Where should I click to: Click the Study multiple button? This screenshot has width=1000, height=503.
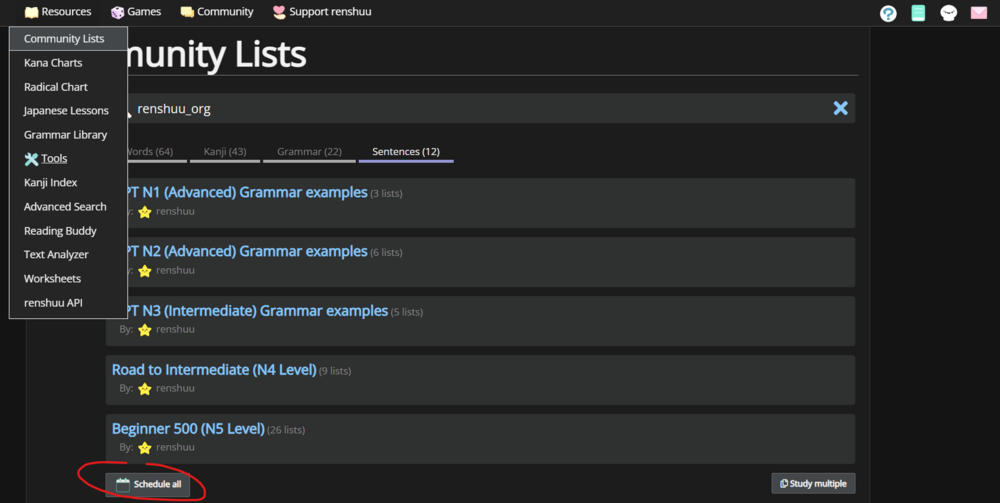[x=813, y=484]
